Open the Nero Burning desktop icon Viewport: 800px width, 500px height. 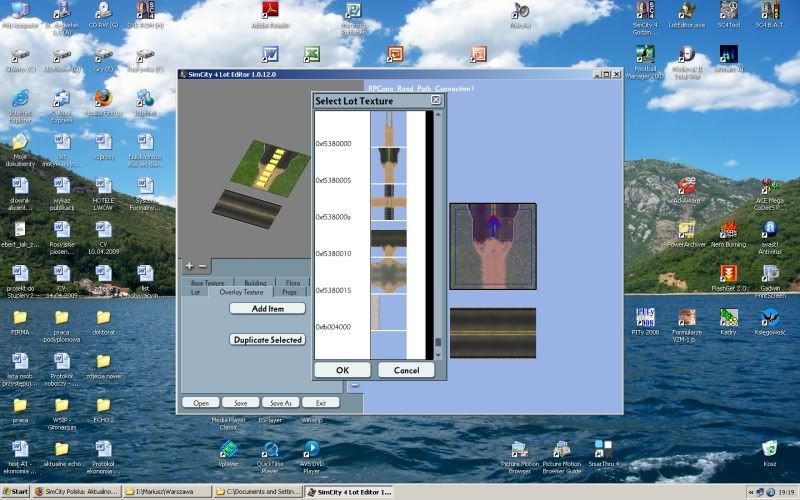[729, 234]
